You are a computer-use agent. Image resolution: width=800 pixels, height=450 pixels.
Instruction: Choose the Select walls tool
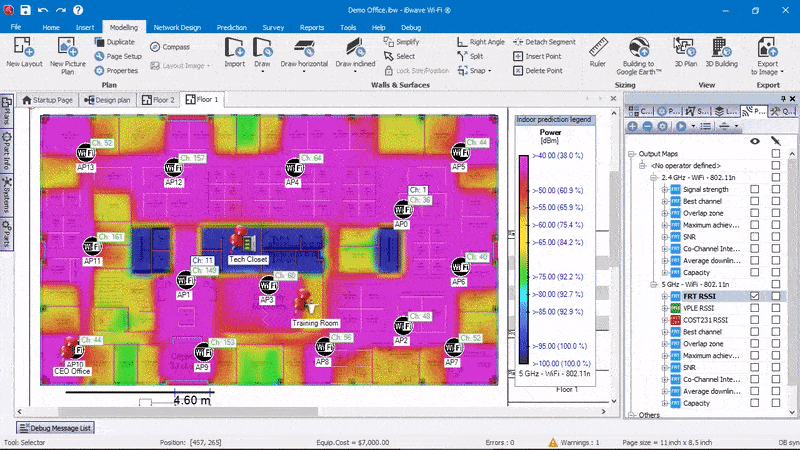coord(399,56)
